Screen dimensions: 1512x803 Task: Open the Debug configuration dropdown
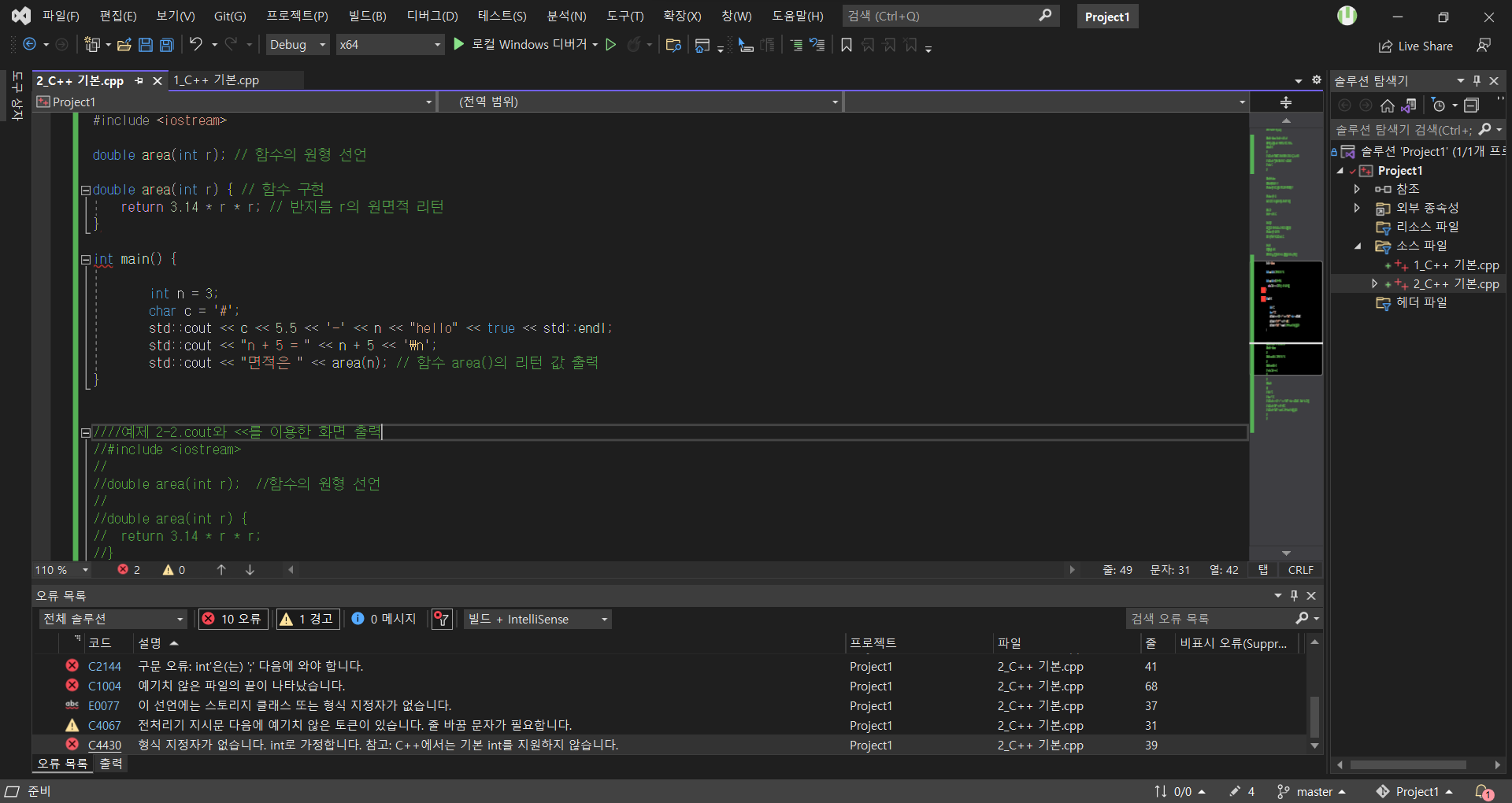click(298, 45)
